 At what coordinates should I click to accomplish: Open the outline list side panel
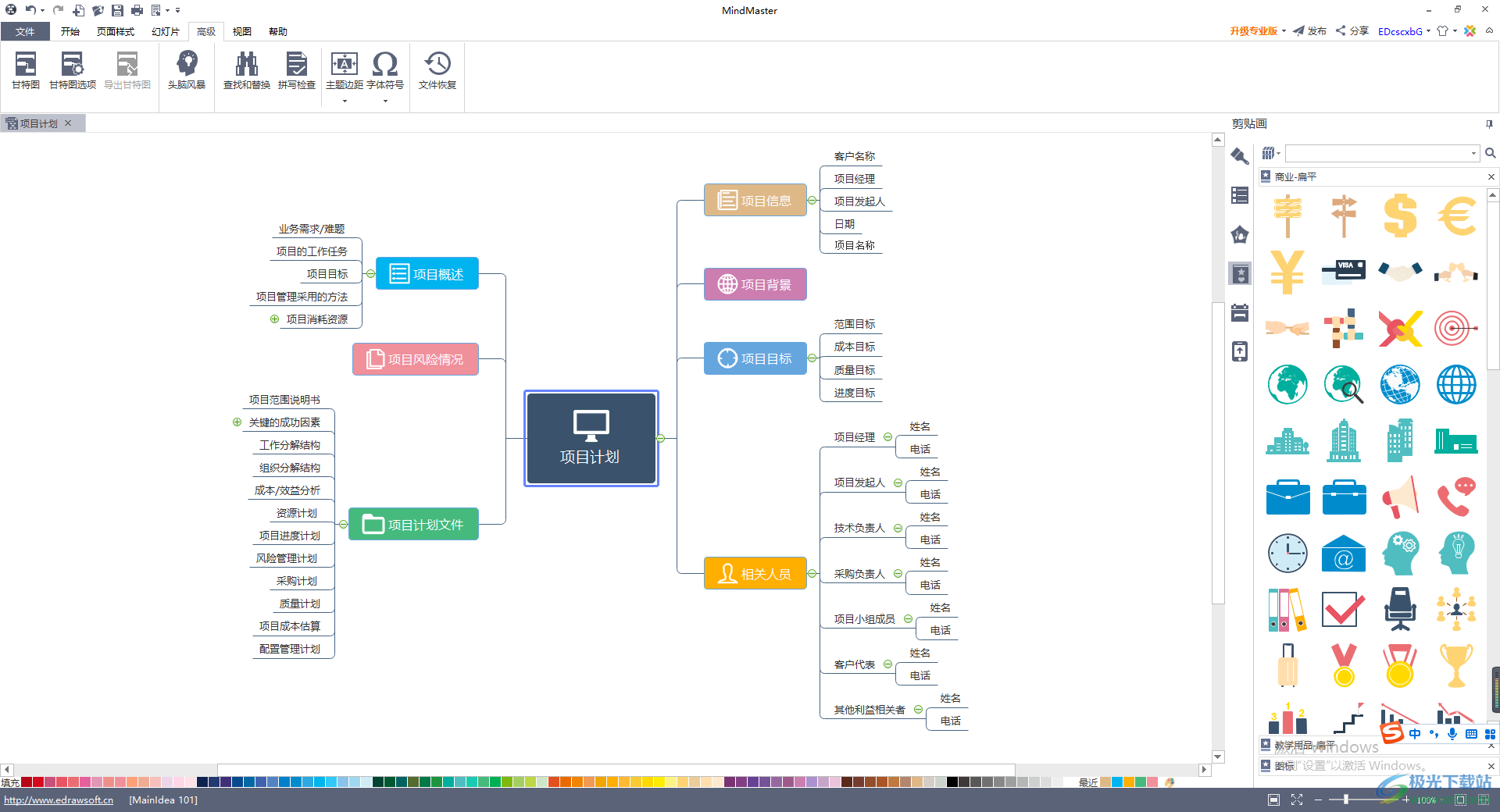(1240, 195)
